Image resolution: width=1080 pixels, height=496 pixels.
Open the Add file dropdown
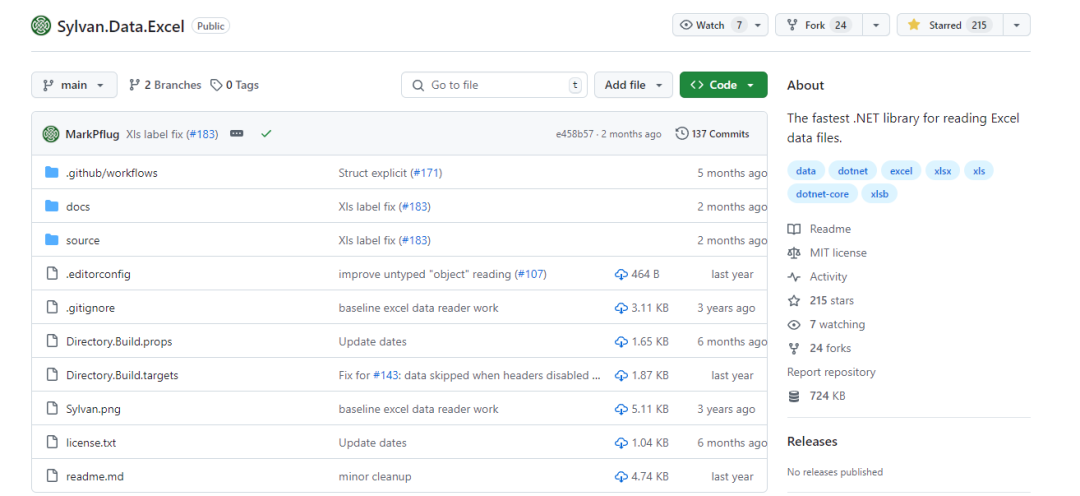coord(633,85)
